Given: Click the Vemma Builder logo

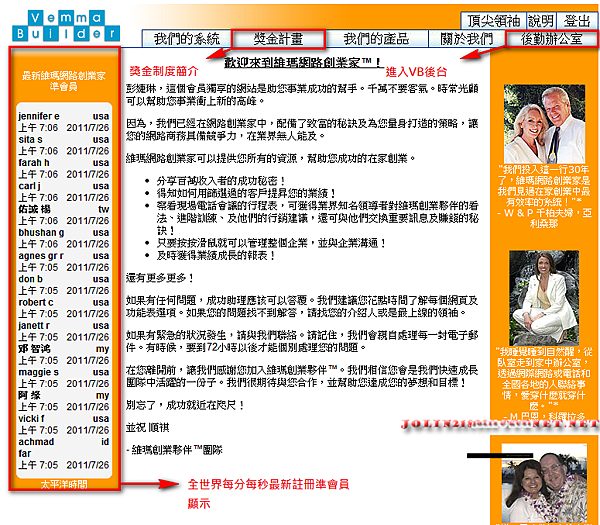Looking at the screenshot, I should tap(66, 26).
